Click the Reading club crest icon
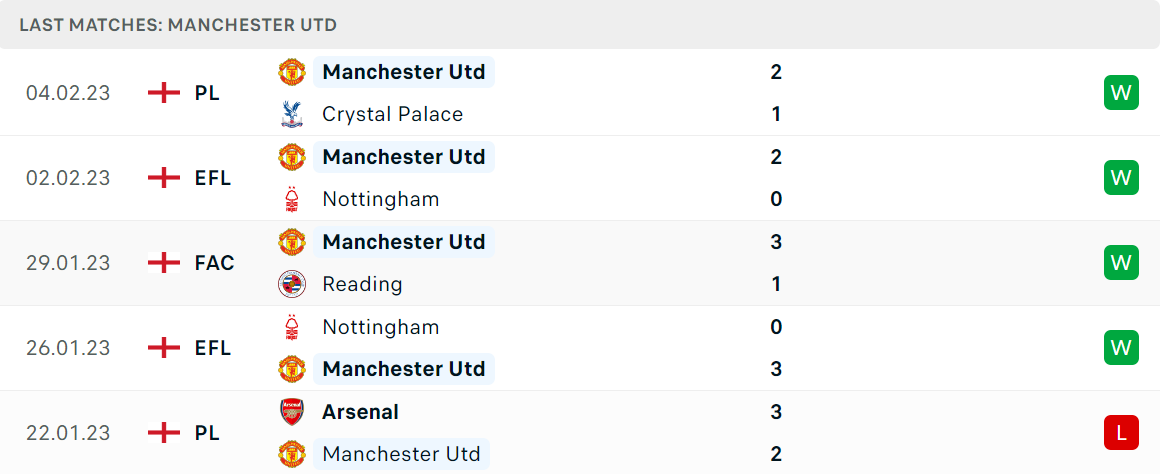The image size is (1161, 474). pos(292,284)
